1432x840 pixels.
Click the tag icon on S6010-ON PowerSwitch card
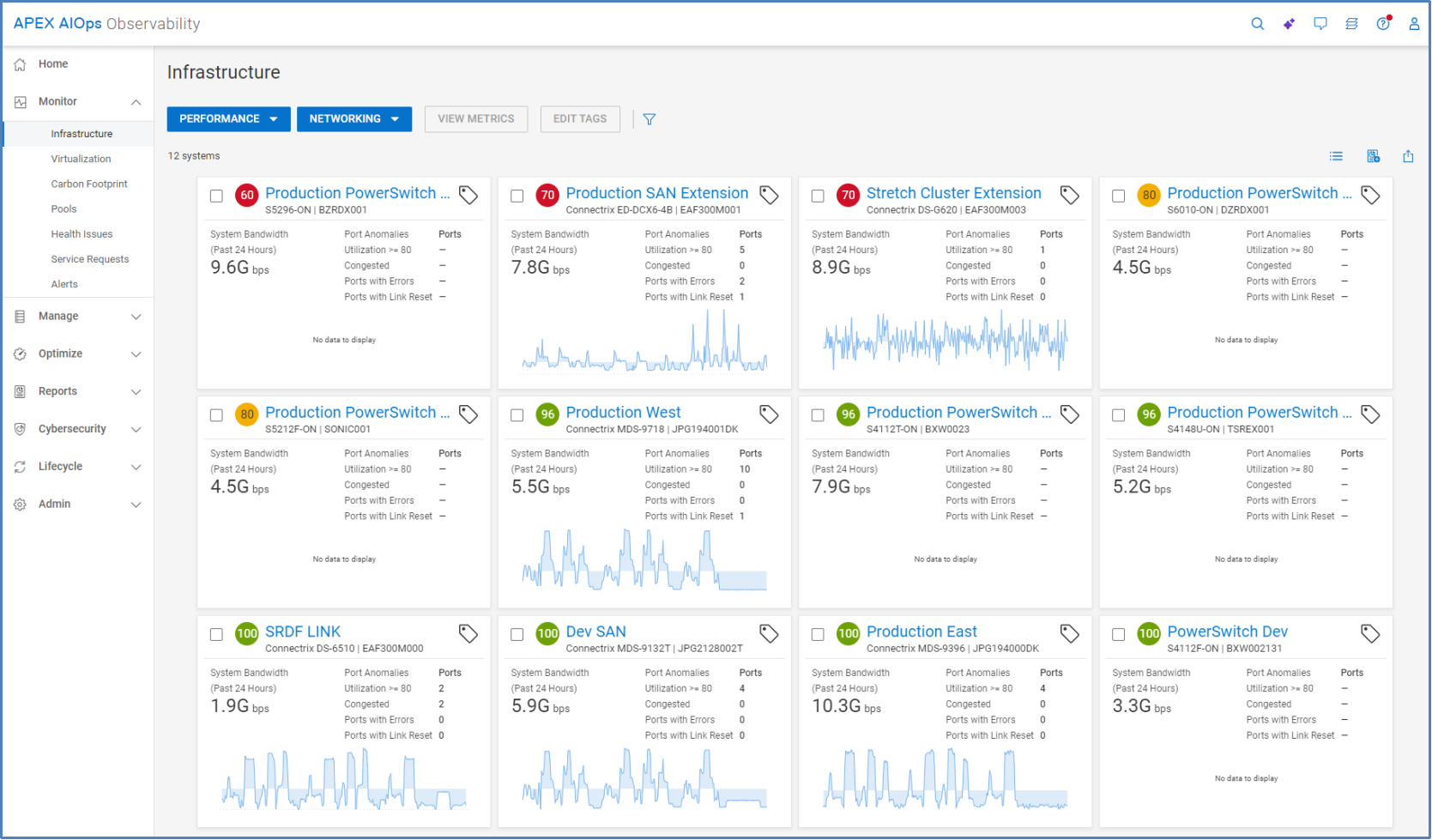tap(1370, 195)
